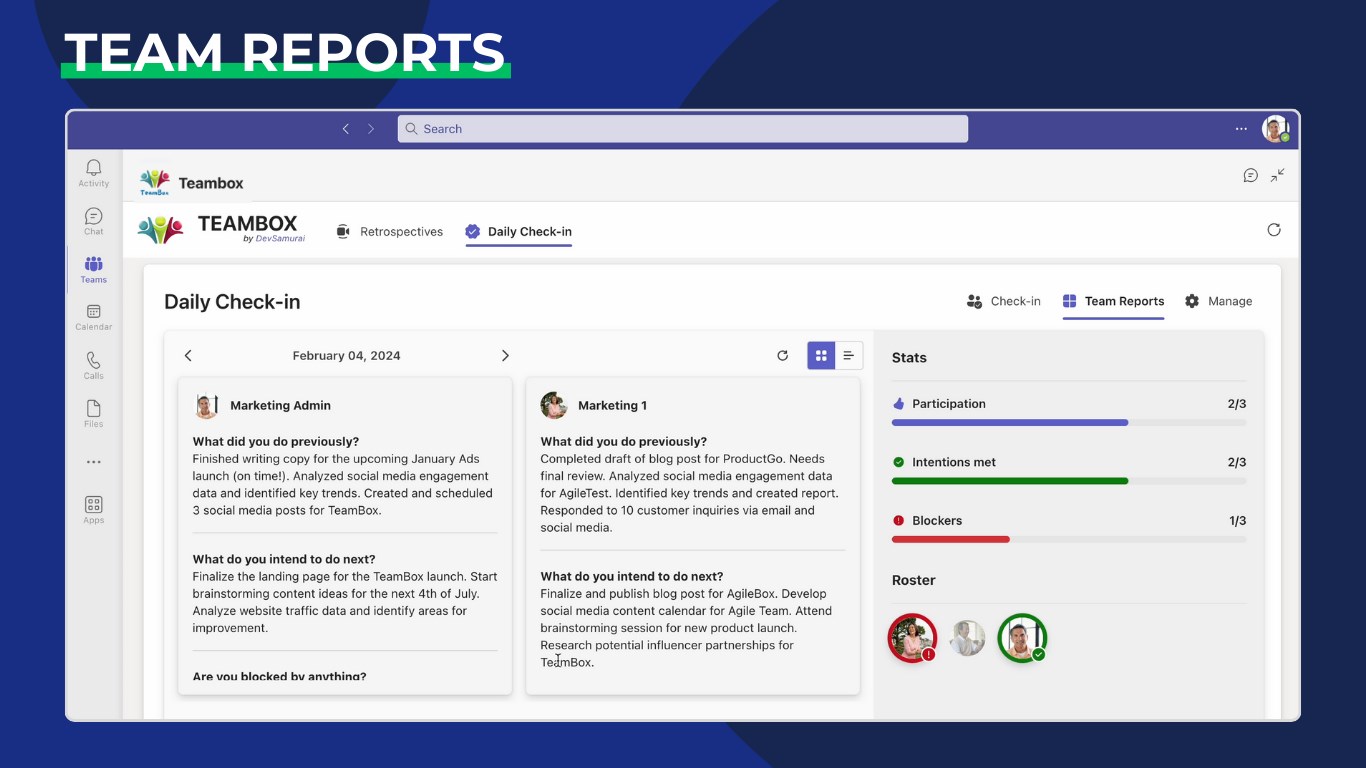Click the Intentions met progress bar
Screen dimensions: 1366x768
click(1069, 481)
